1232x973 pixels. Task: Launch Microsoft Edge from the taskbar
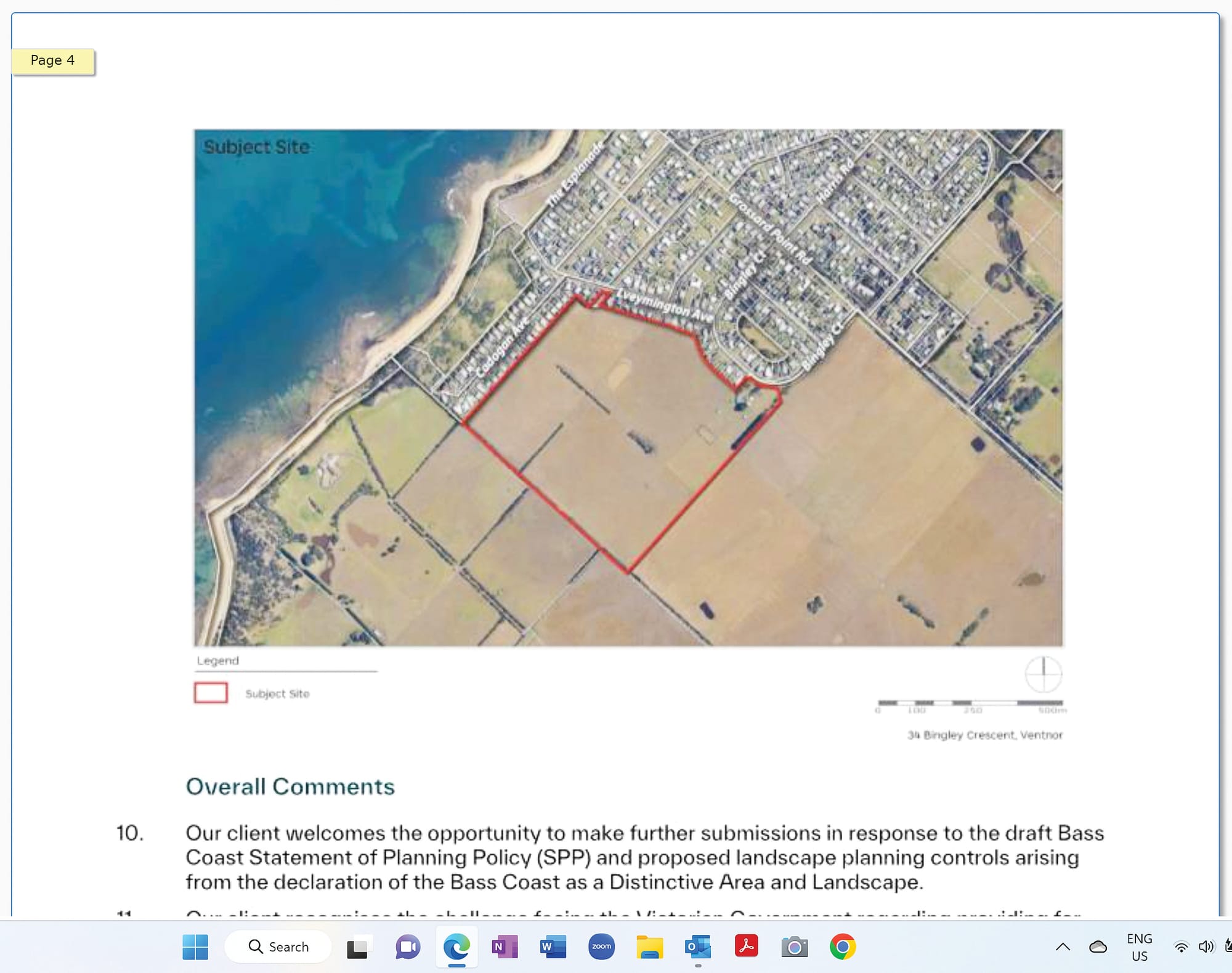[456, 947]
